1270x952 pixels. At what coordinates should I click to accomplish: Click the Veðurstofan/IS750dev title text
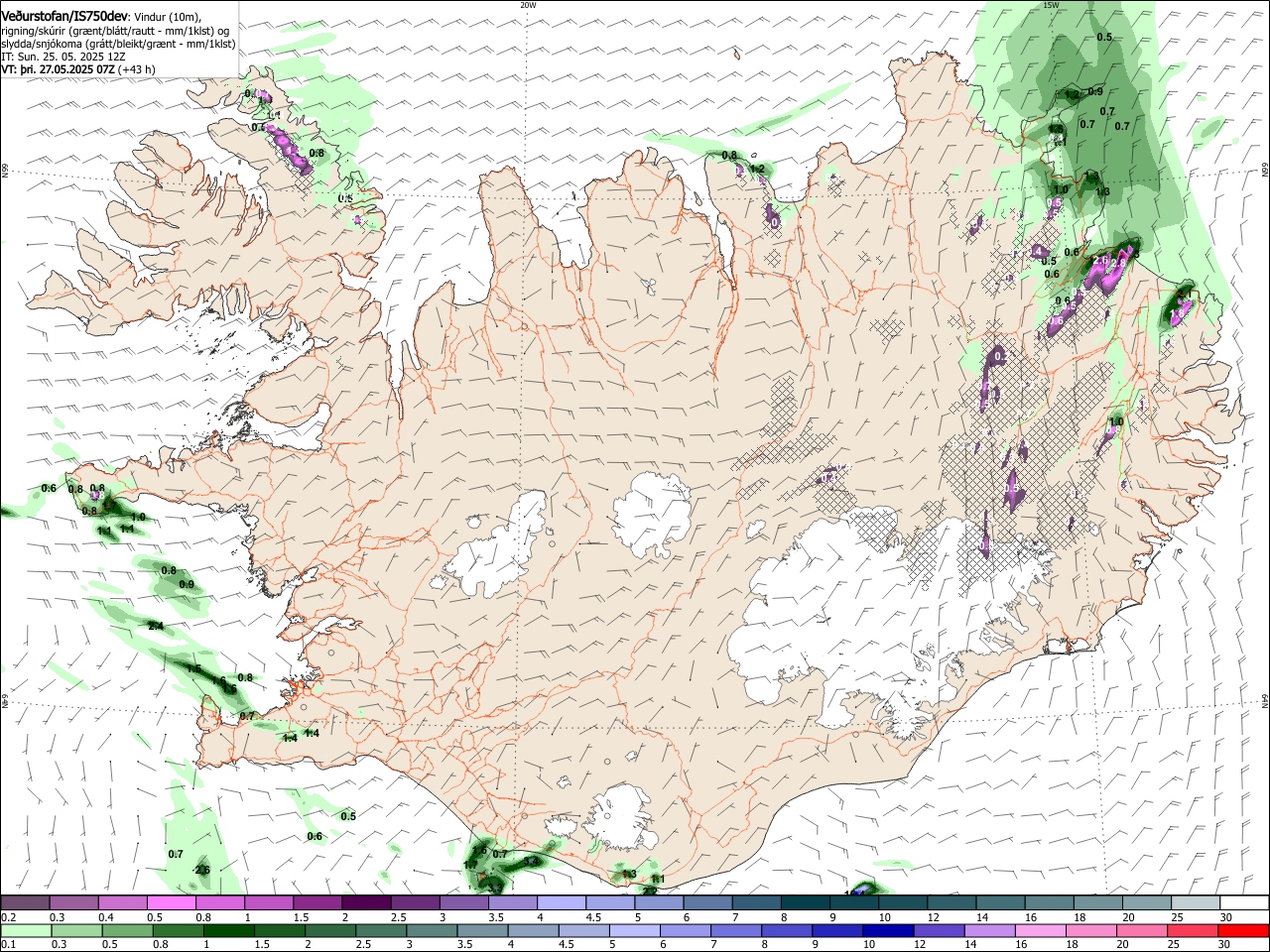(x=64, y=15)
